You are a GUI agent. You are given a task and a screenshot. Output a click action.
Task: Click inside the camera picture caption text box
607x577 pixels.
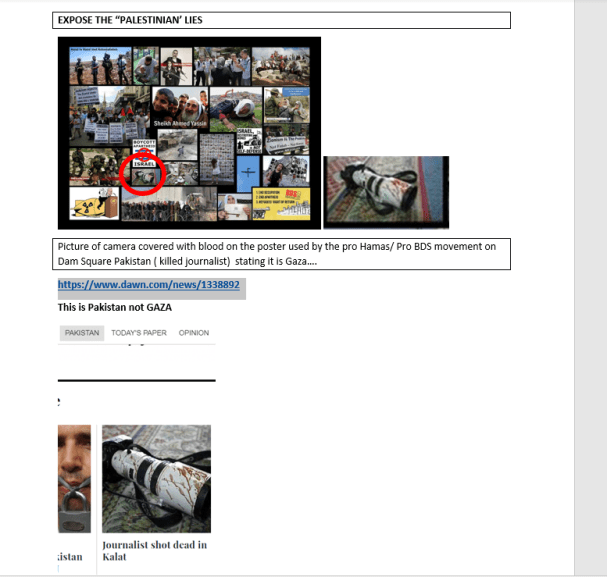(281, 254)
